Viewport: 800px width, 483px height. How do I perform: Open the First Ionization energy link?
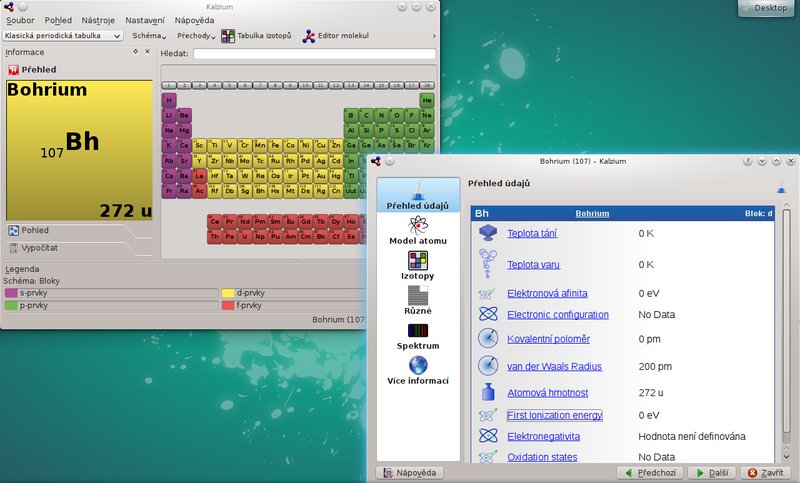point(555,415)
